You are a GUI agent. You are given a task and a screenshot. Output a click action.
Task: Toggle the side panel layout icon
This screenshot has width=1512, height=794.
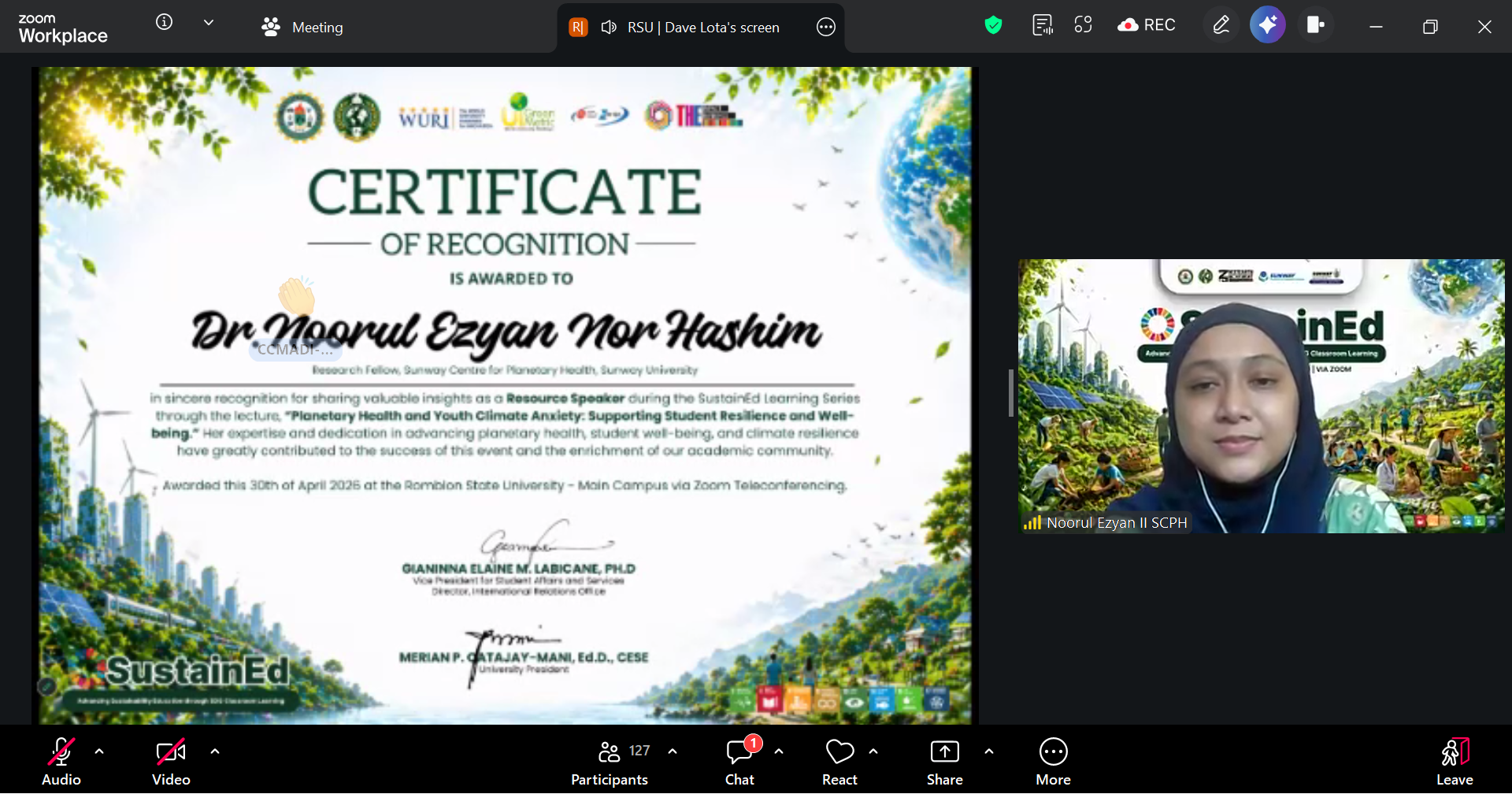(x=1315, y=25)
